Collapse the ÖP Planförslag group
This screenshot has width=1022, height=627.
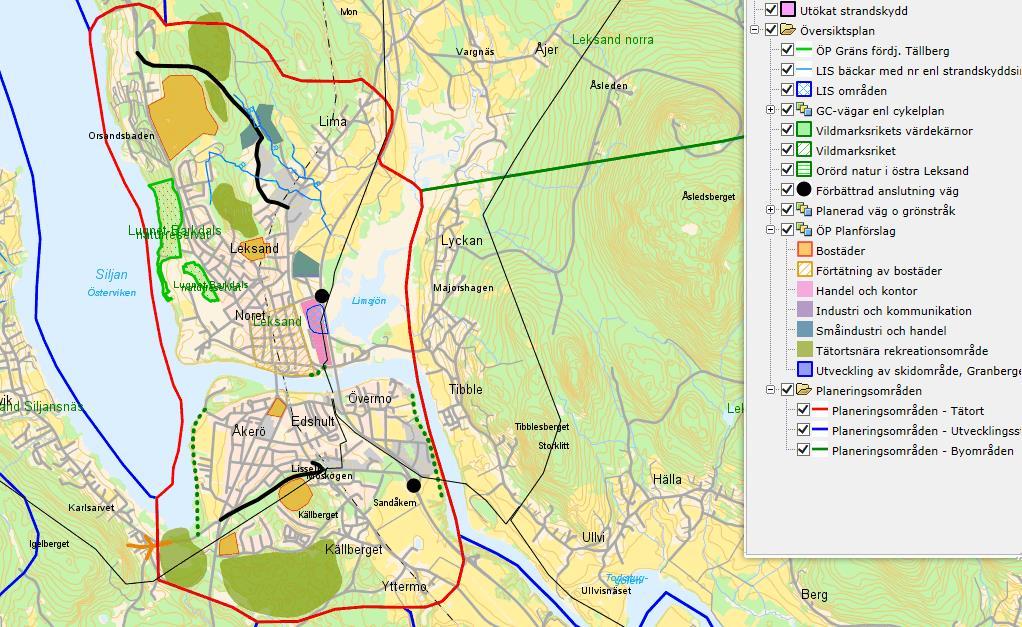tap(771, 230)
